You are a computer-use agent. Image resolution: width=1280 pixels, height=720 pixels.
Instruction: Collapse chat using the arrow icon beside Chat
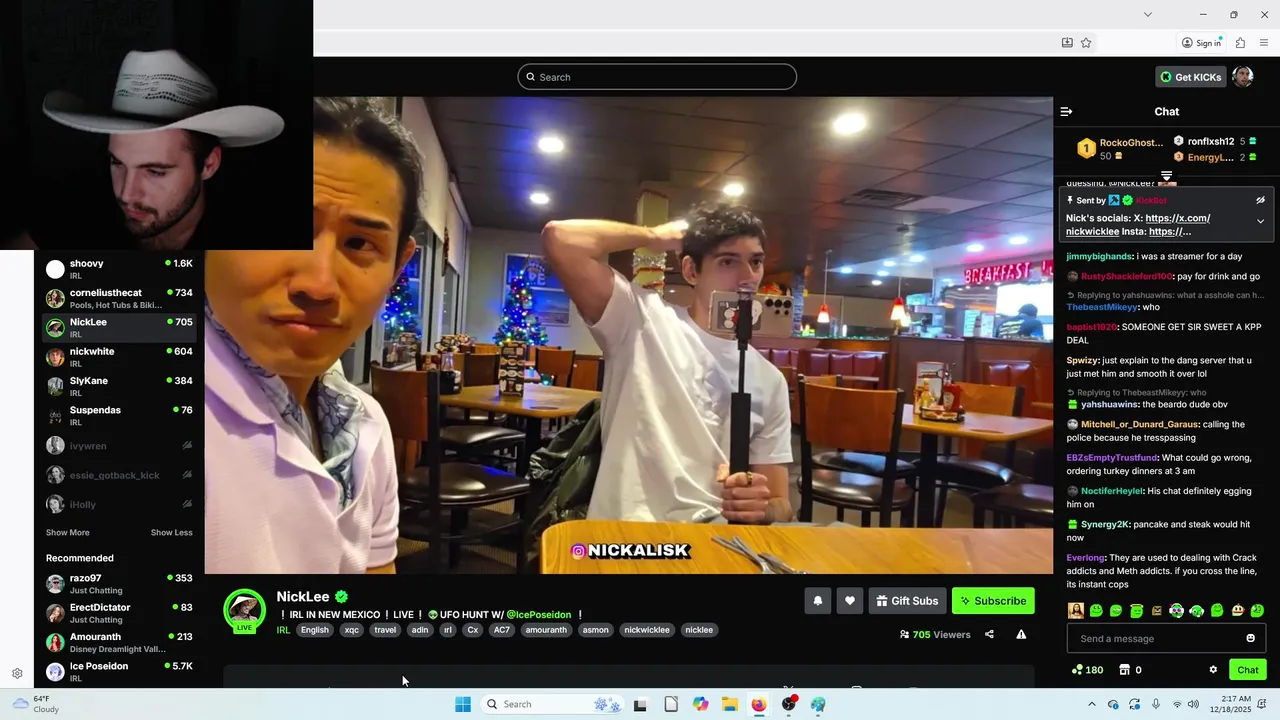tap(1066, 112)
